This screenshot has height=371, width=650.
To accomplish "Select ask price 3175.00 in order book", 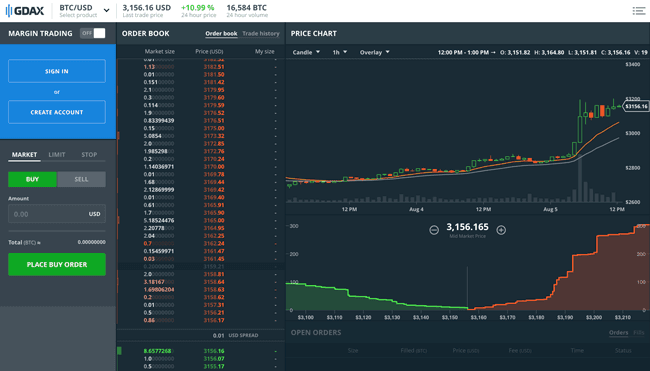I will tap(214, 129).
